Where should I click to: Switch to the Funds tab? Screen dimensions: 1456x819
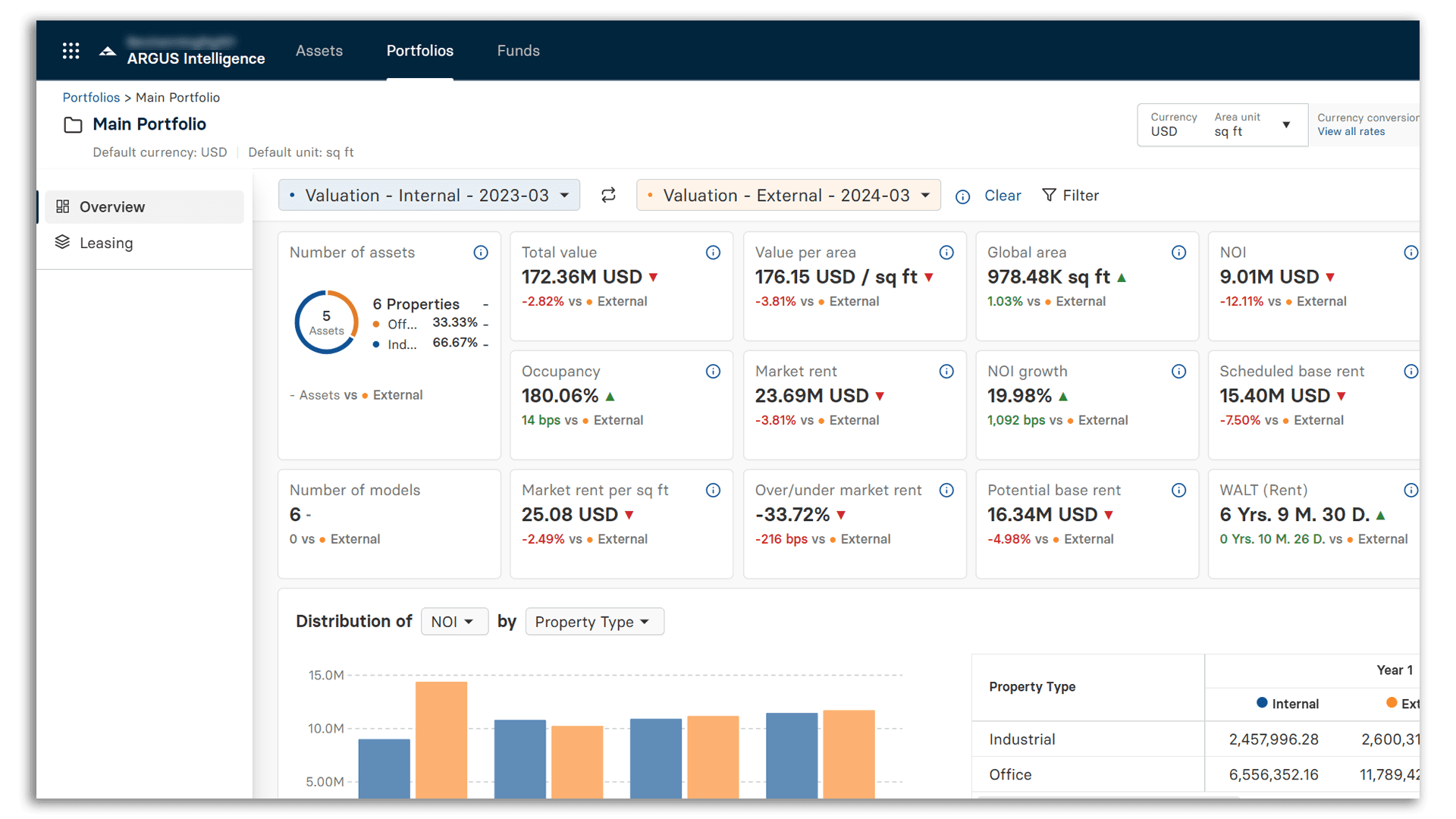click(x=518, y=50)
